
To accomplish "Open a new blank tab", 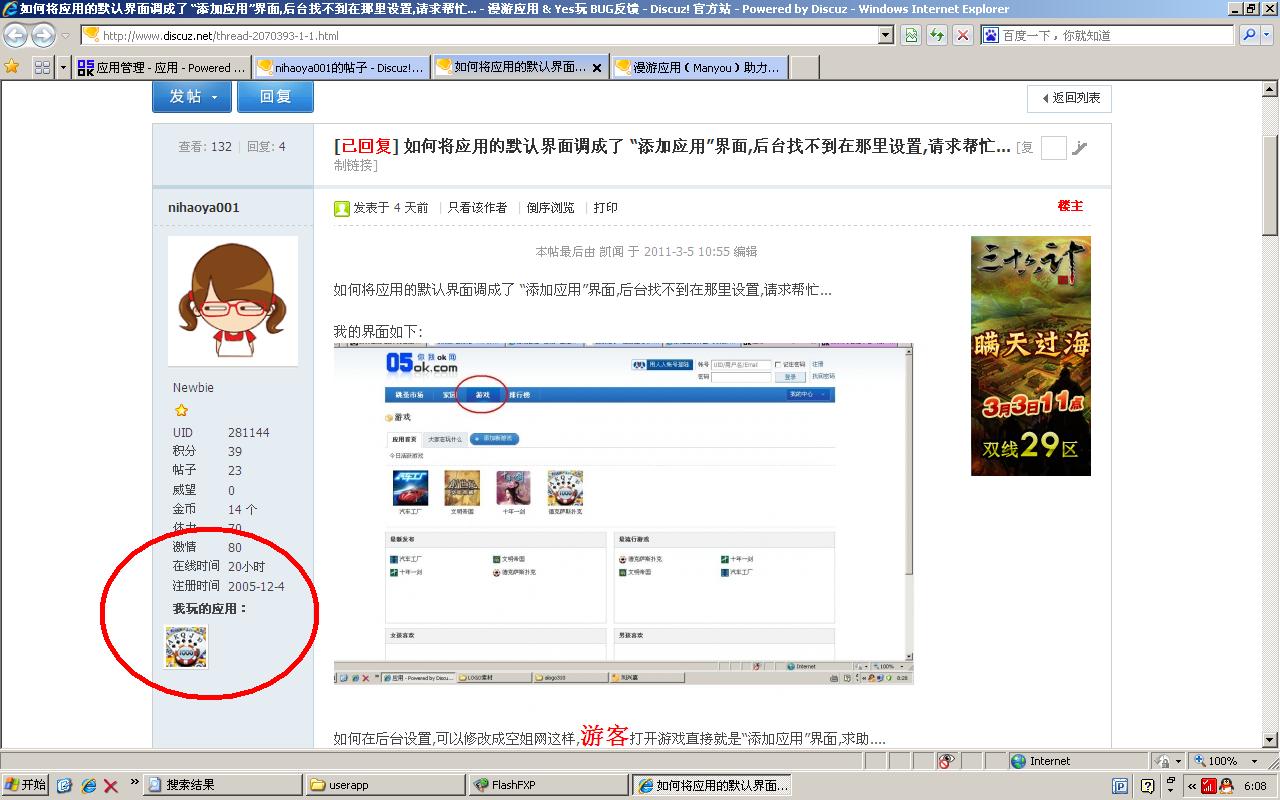I will pos(805,68).
